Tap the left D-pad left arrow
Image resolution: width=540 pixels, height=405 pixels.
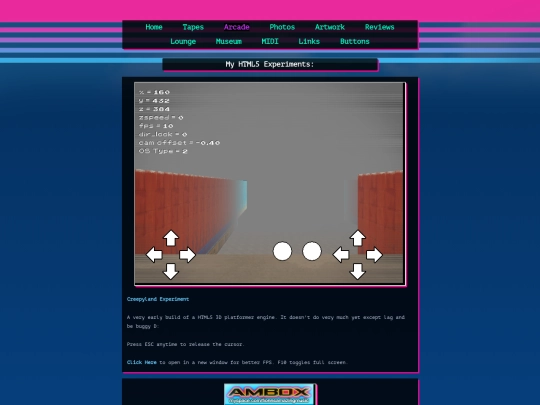click(x=154, y=255)
